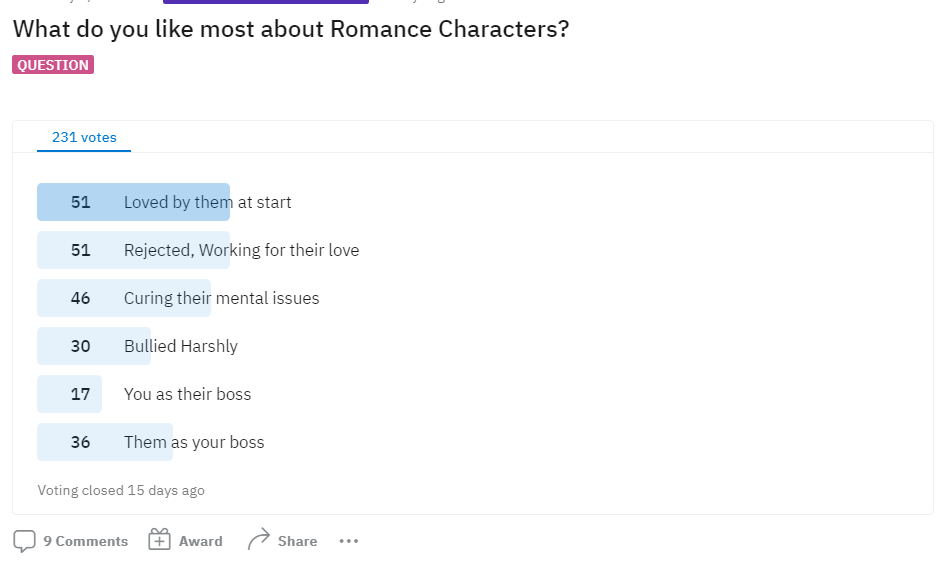Select the 'Bullied Harshly' poll option
The height and width of the screenshot is (565, 943).
tap(180, 347)
